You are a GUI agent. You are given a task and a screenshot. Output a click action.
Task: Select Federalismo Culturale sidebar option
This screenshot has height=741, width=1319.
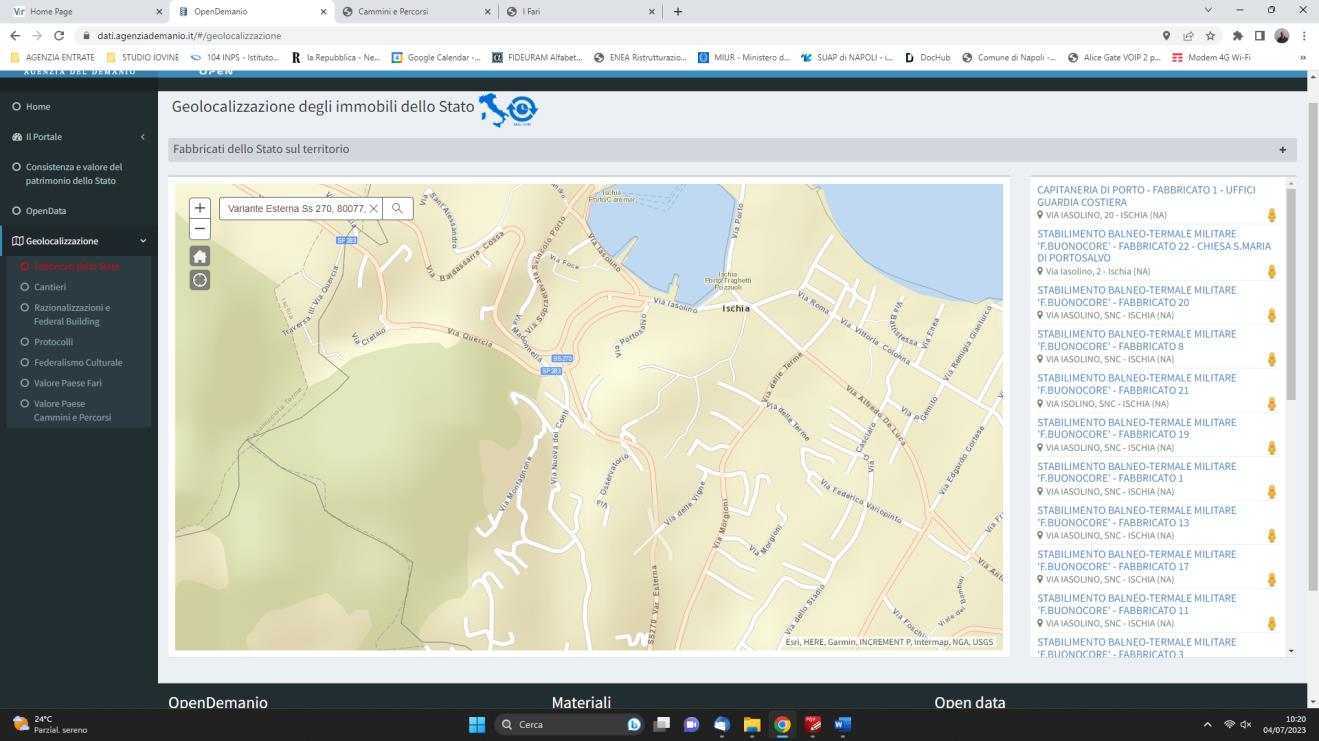pos(78,363)
